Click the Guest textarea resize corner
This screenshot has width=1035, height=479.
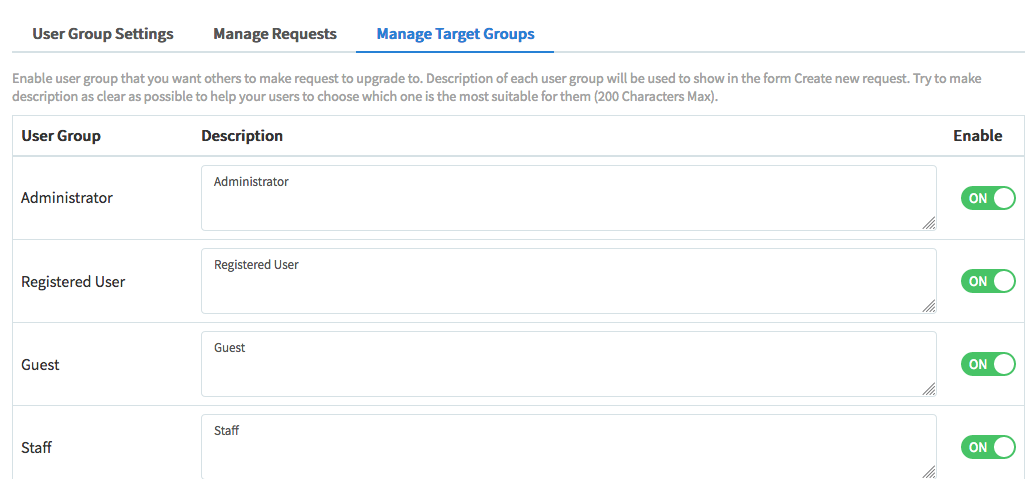(930, 390)
